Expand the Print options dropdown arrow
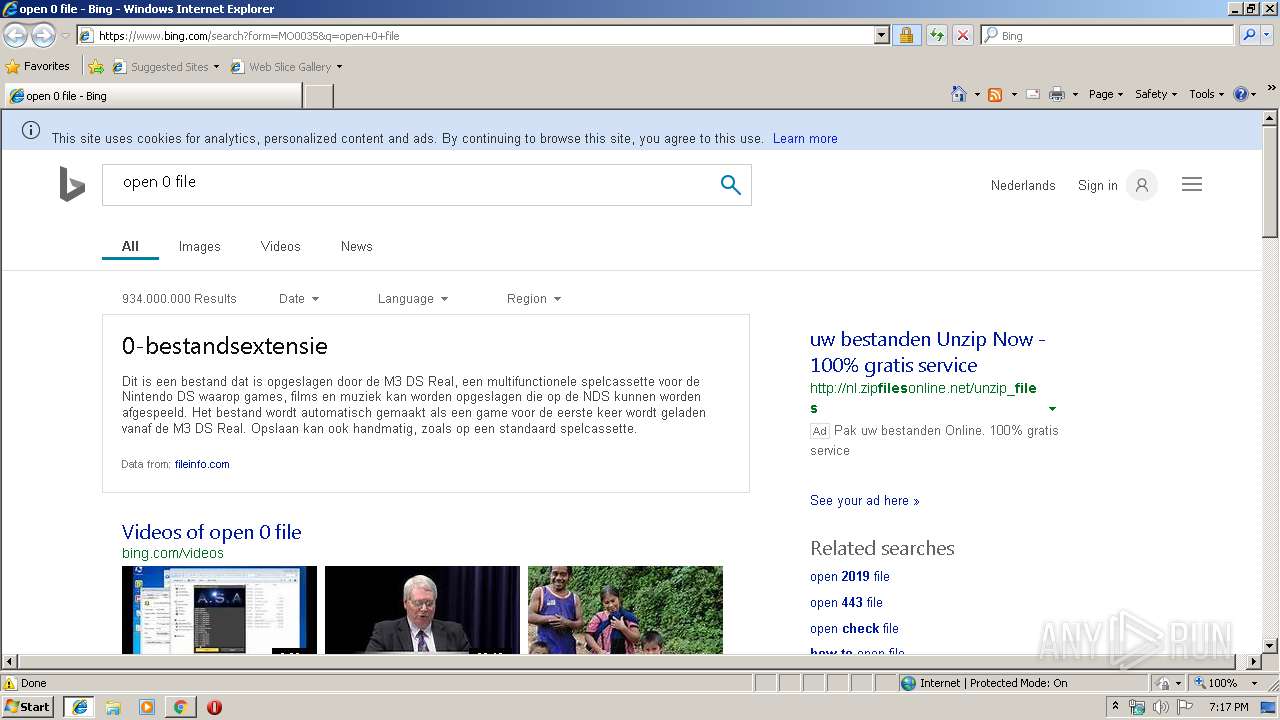 1075,94
